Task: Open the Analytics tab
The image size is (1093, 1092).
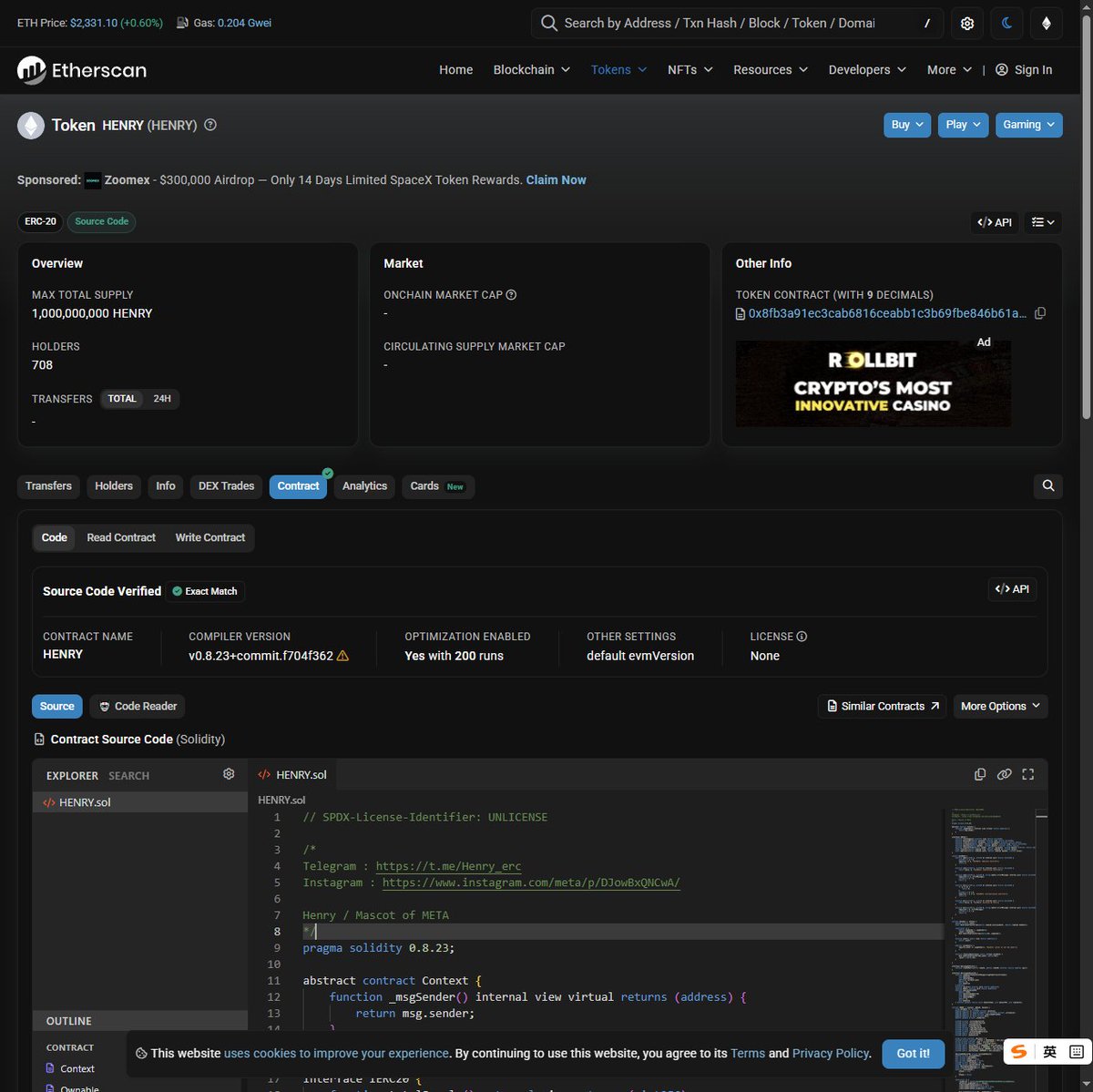Action: tap(364, 486)
